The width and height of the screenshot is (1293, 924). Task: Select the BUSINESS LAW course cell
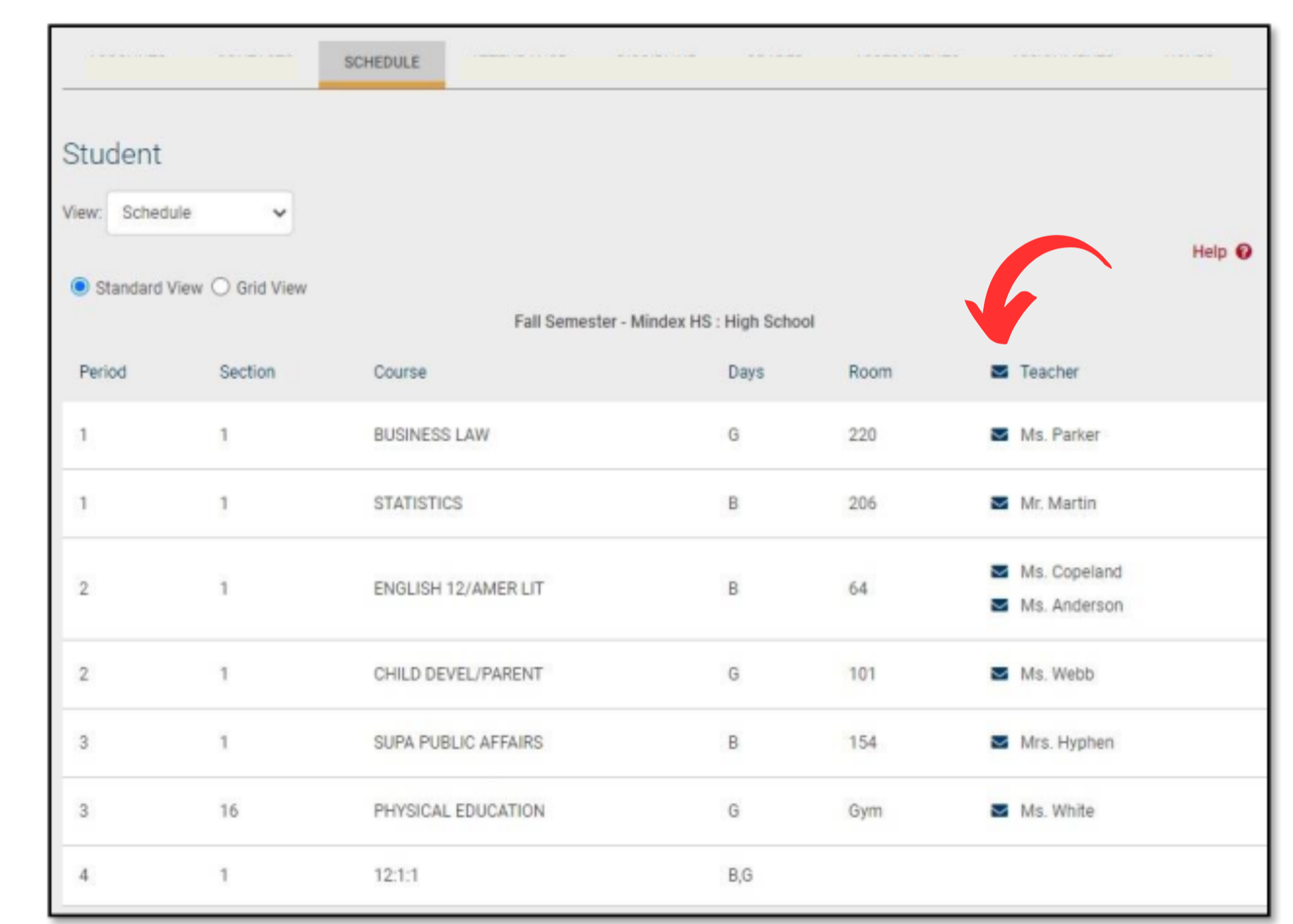(x=431, y=435)
